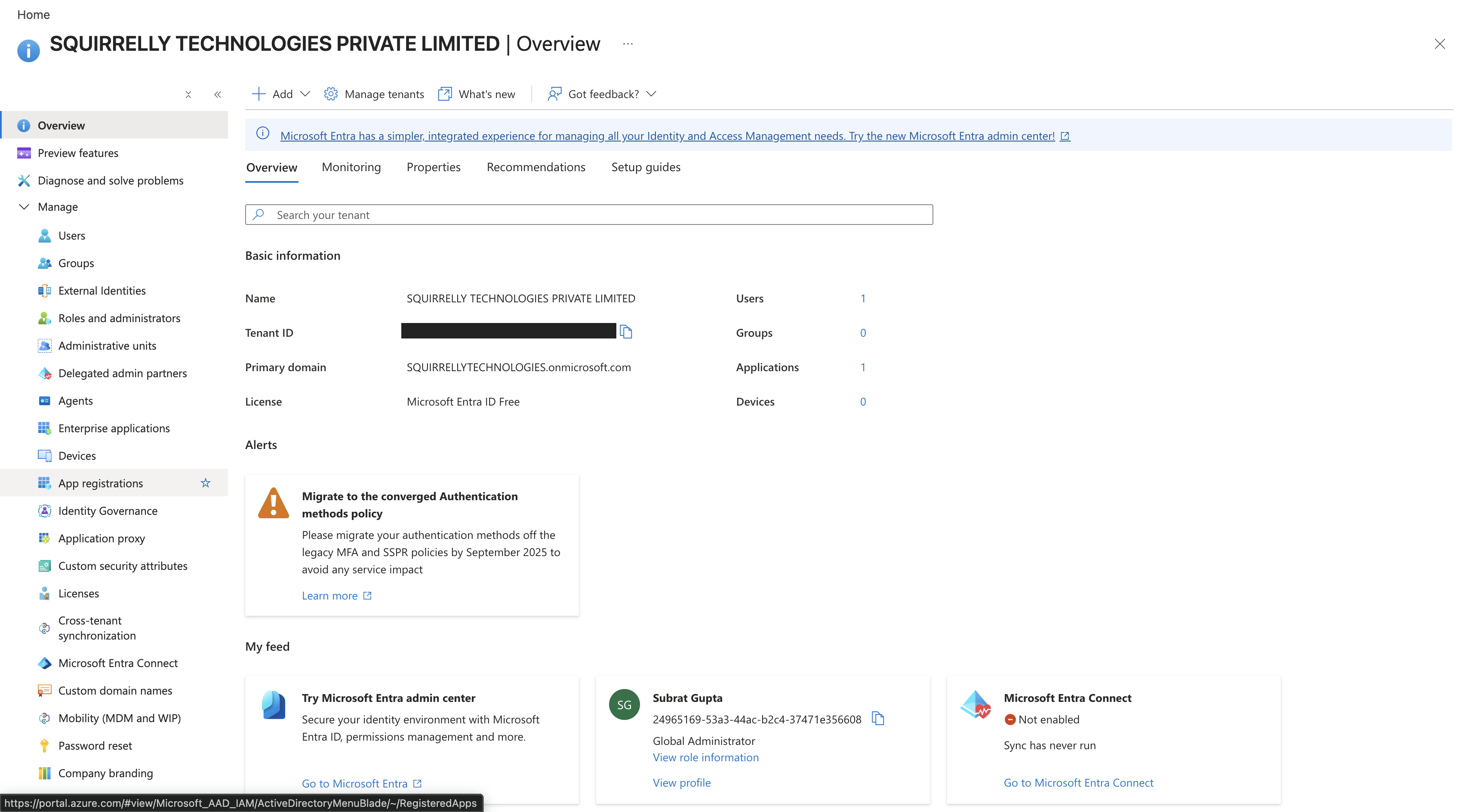Open the Setup guides tab
The image size is (1471, 812).
(646, 167)
